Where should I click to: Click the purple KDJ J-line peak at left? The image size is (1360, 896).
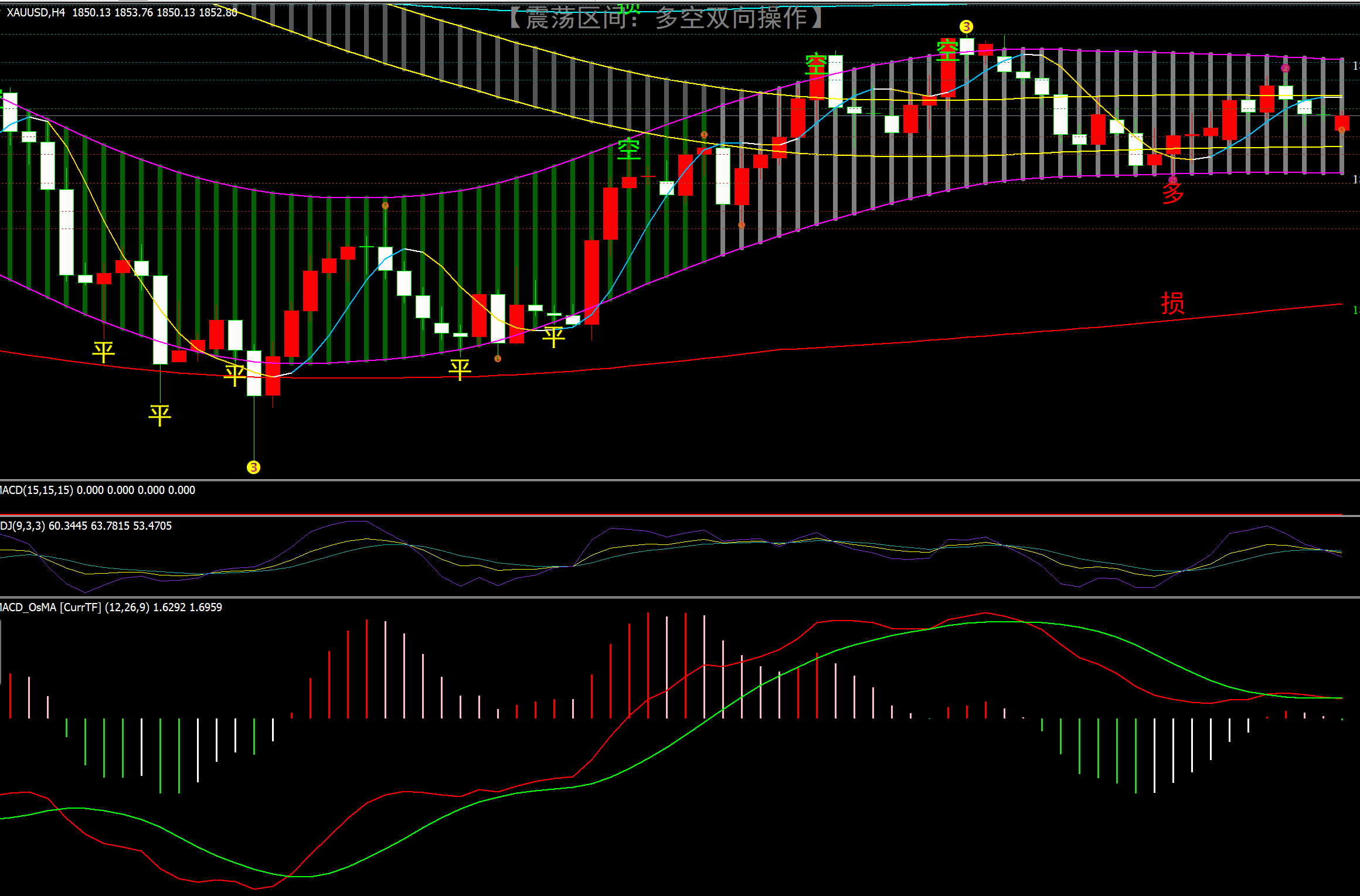pos(358,521)
